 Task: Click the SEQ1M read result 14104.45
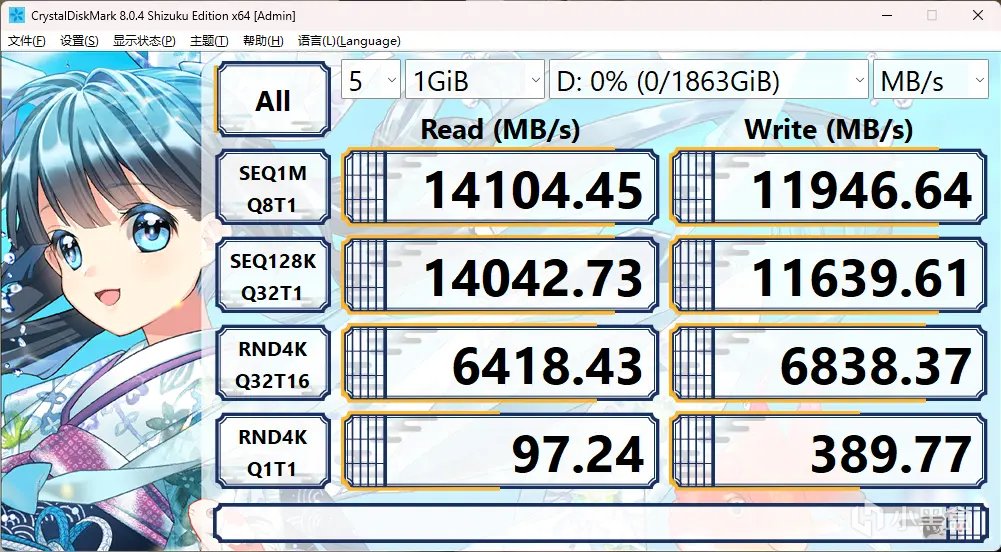500,188
